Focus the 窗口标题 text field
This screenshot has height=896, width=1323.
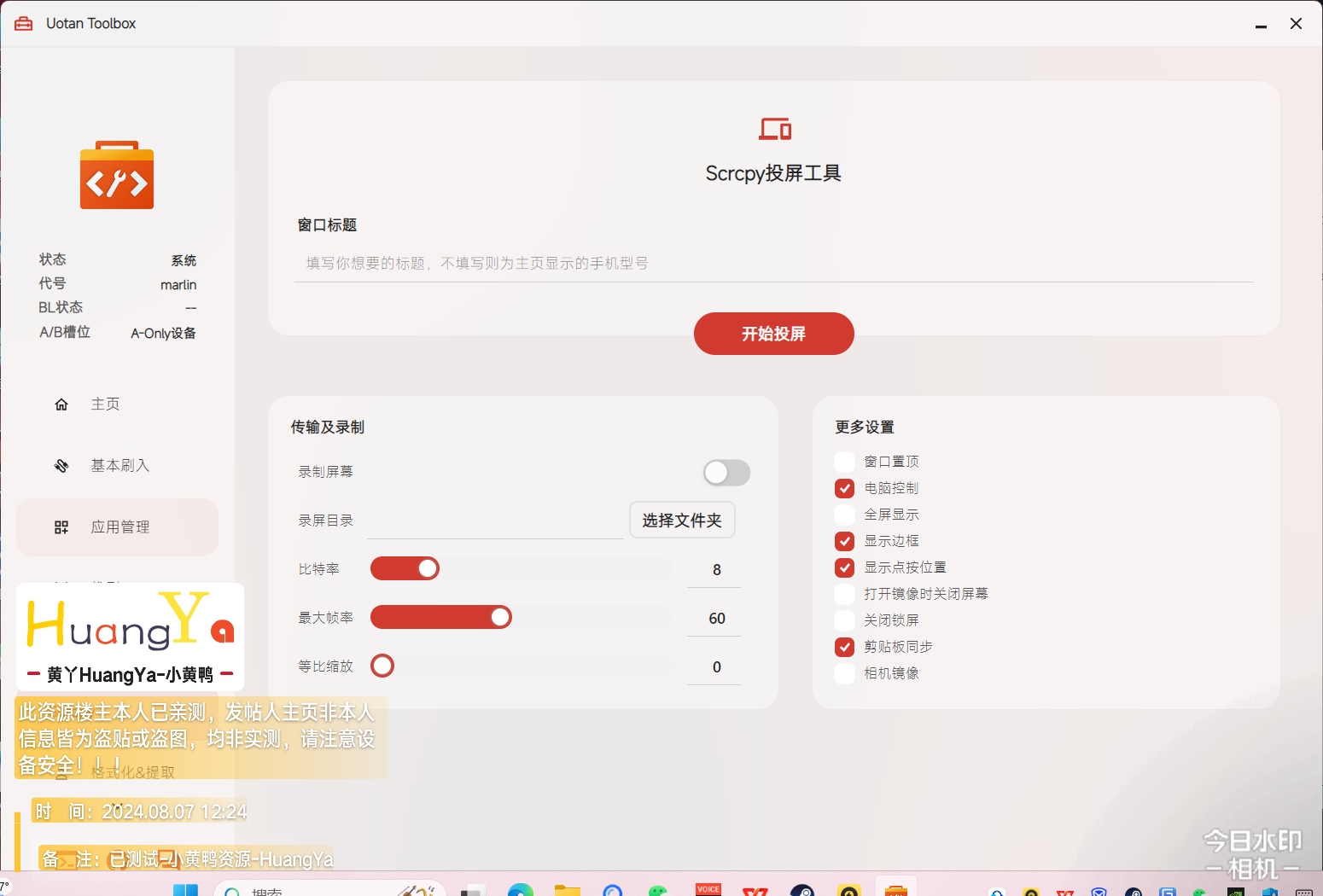[776, 264]
